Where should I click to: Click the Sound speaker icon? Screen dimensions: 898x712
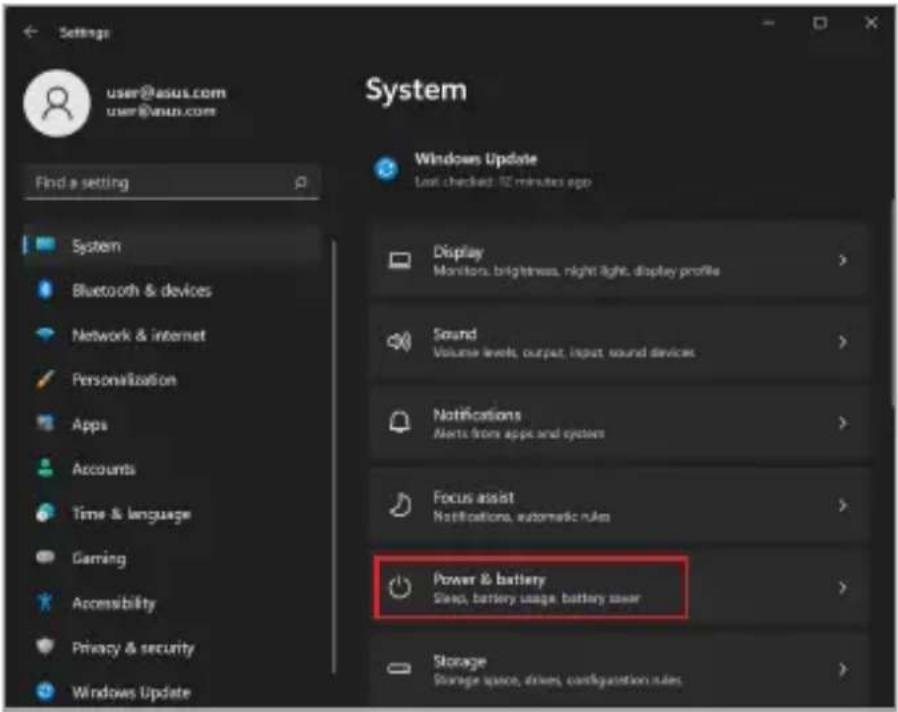(x=399, y=342)
